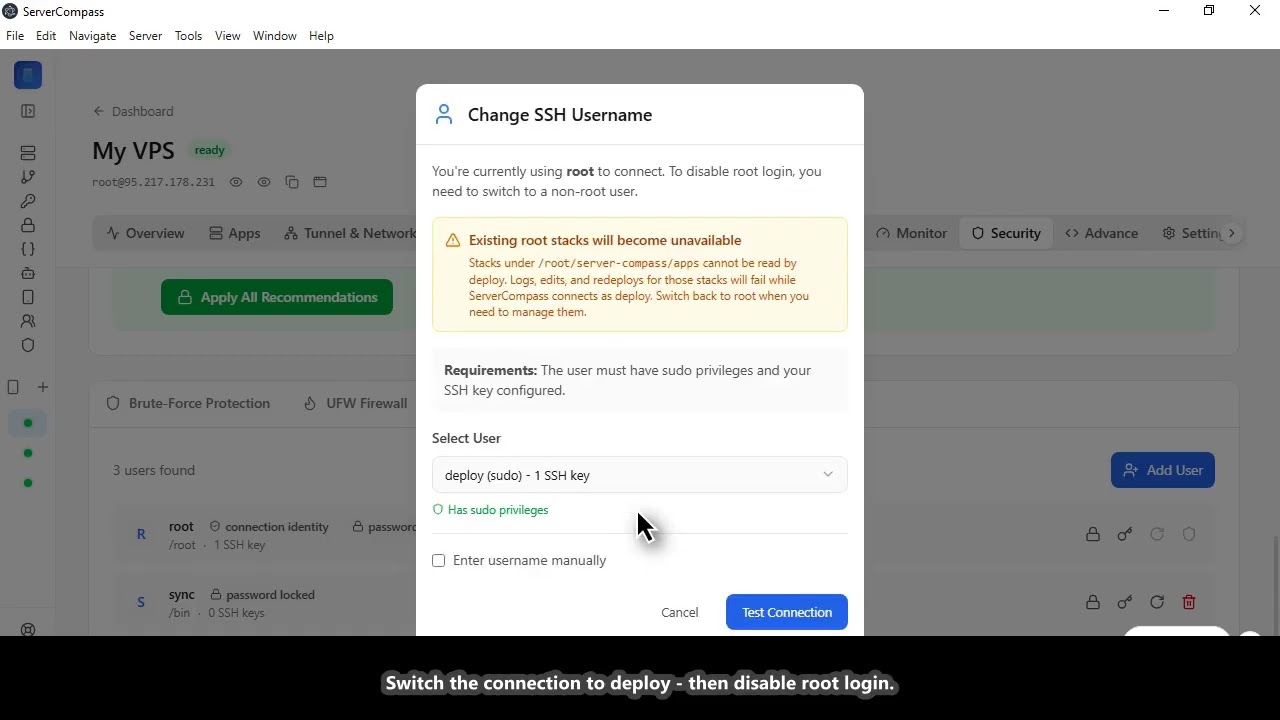The image size is (1280, 720).
Task: Toggle the sidebar panel collapse icon
Action: click(28, 111)
